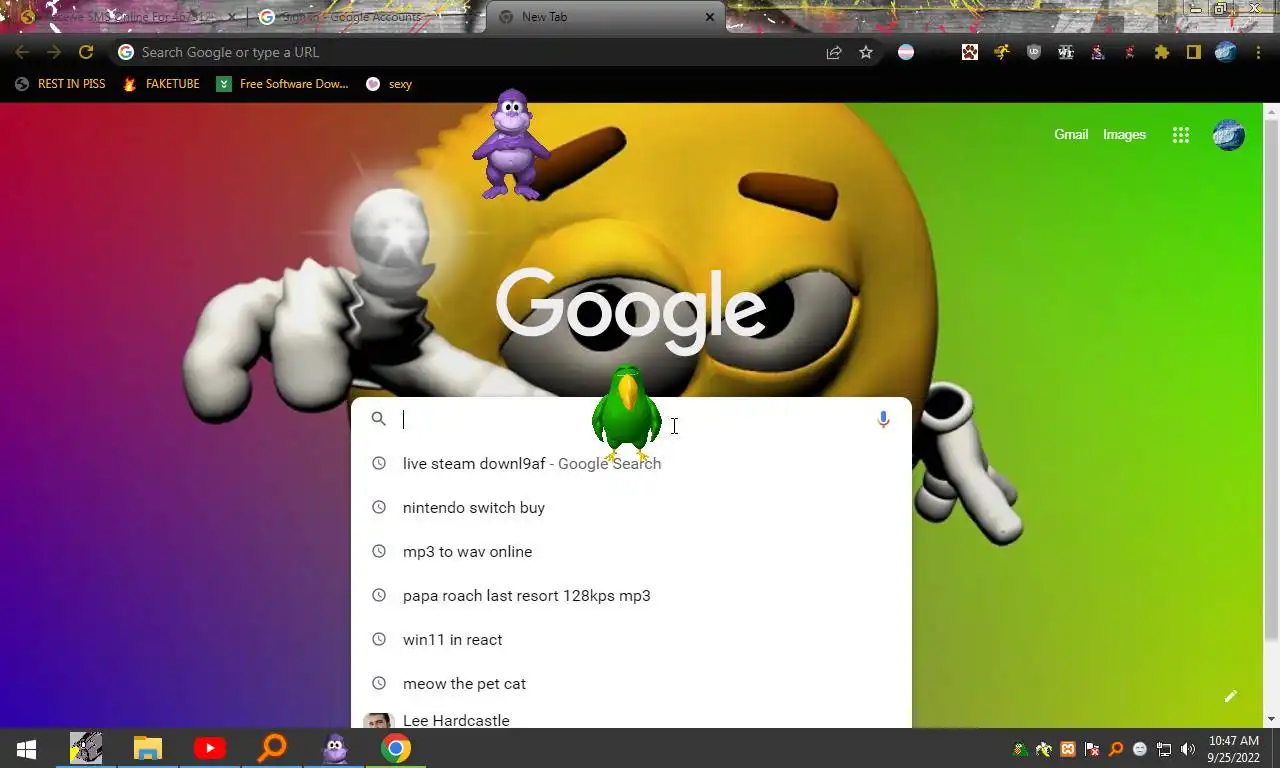
Task: Open the Windows Start menu
Action: 26,748
